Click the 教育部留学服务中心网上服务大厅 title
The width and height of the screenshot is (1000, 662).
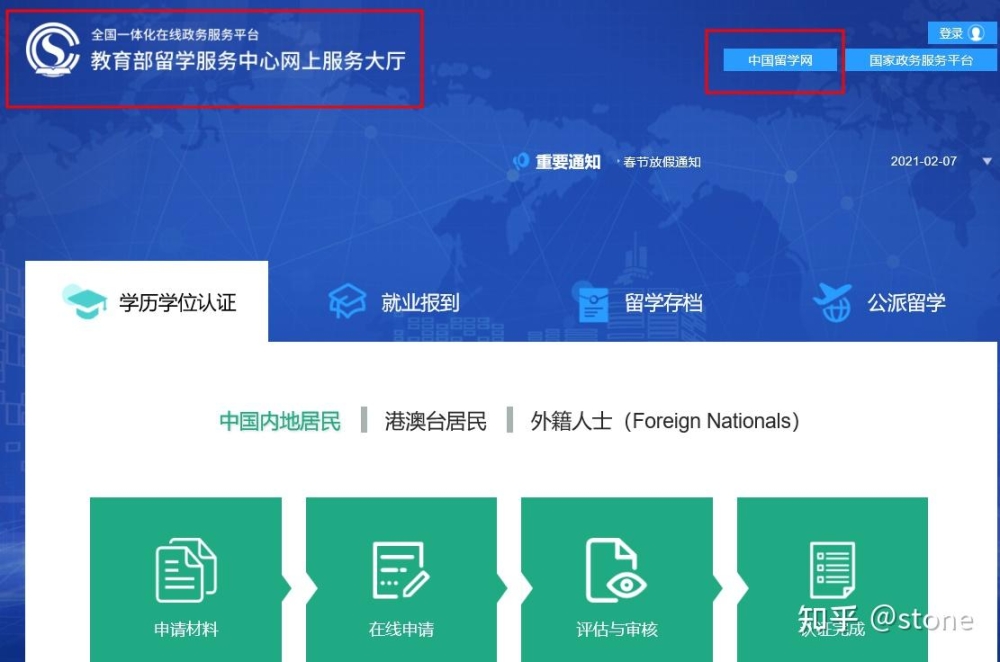[x=248, y=61]
